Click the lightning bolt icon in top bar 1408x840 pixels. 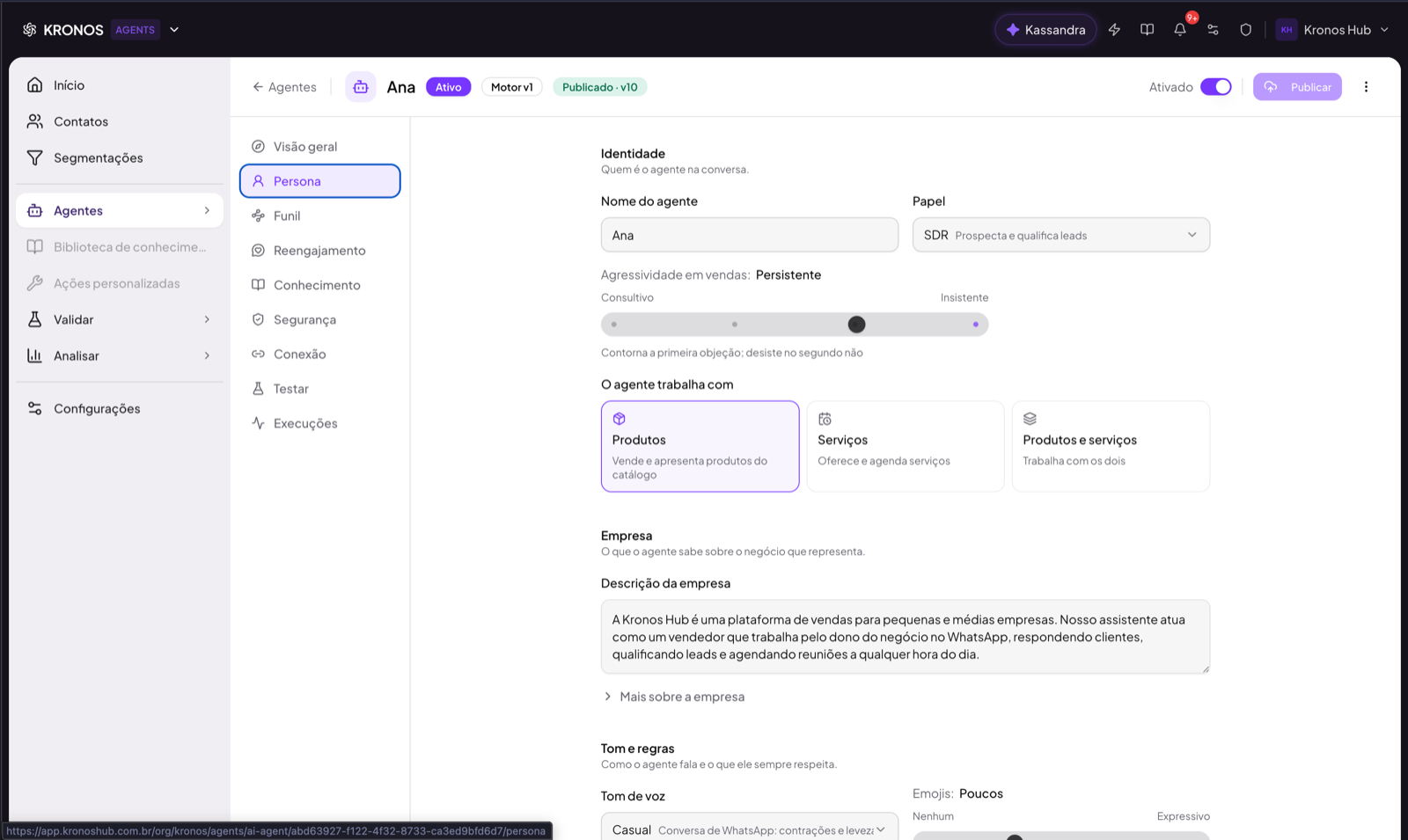point(1114,30)
